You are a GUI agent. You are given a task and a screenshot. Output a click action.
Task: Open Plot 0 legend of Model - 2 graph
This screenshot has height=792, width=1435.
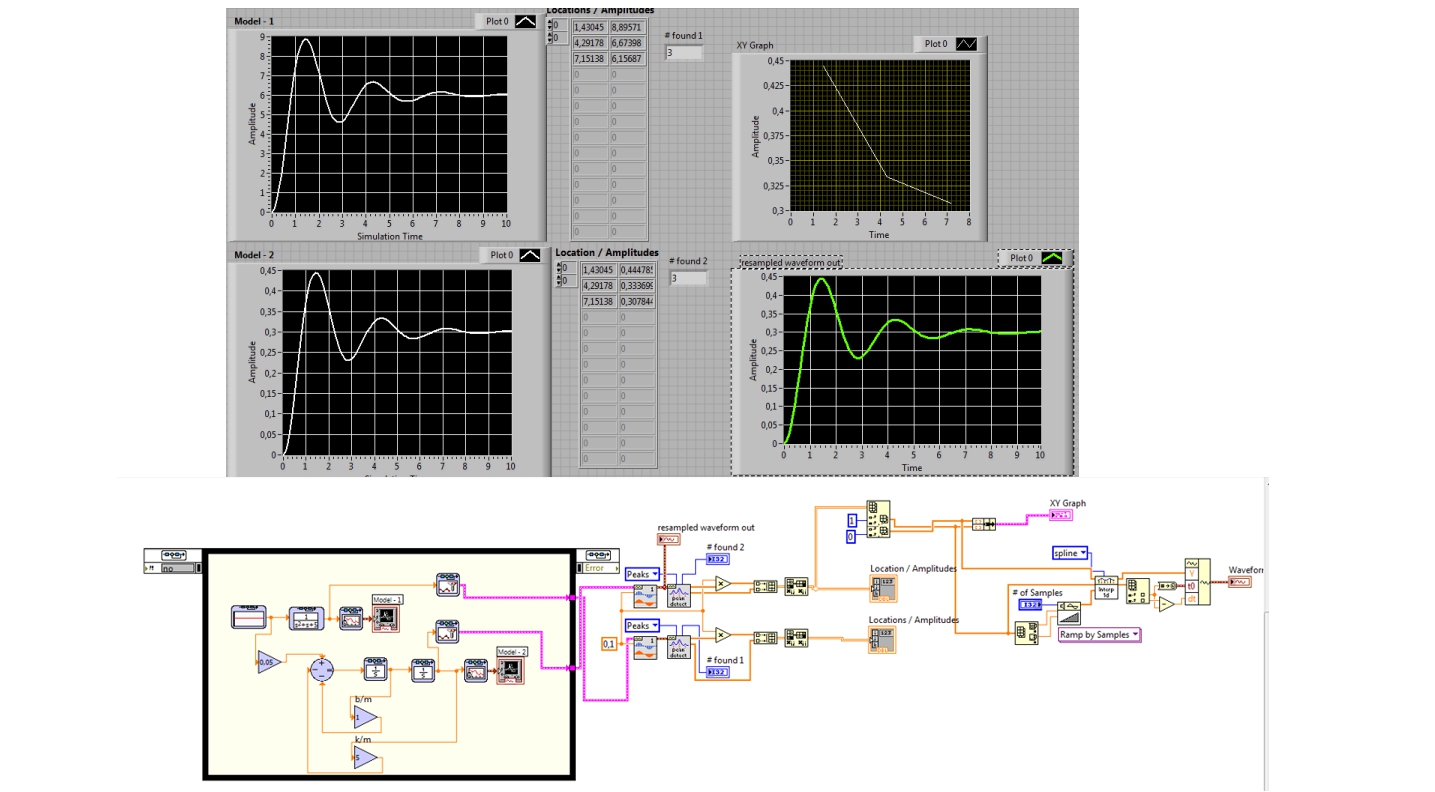[x=514, y=255]
